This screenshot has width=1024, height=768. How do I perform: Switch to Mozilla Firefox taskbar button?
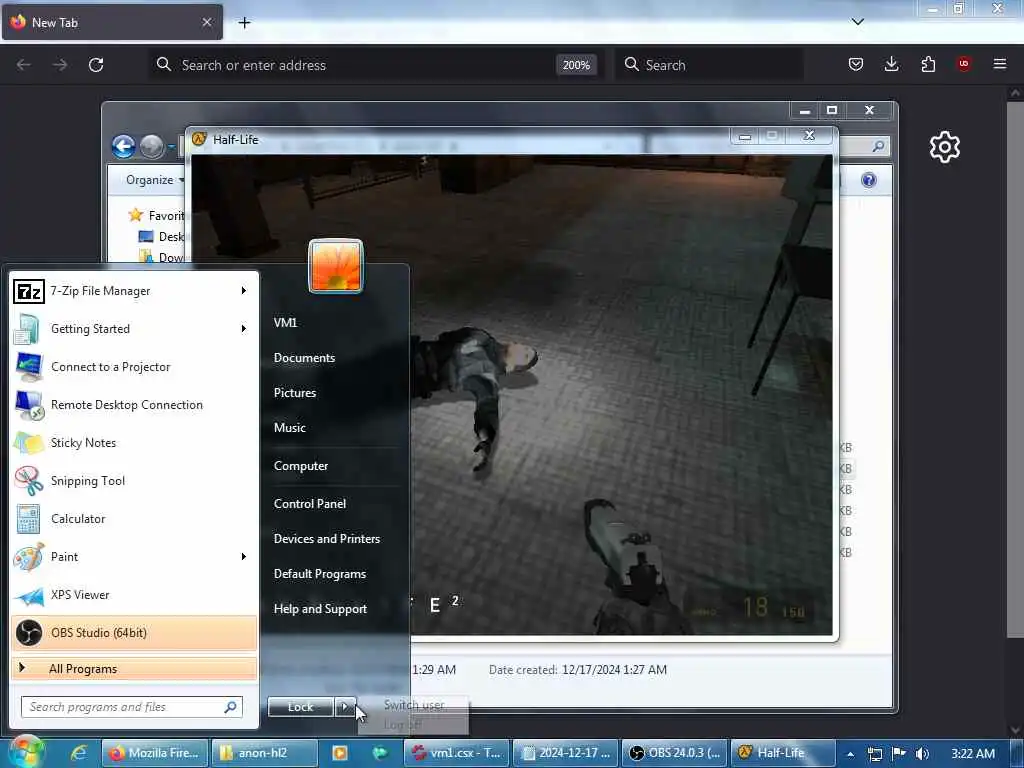click(154, 753)
